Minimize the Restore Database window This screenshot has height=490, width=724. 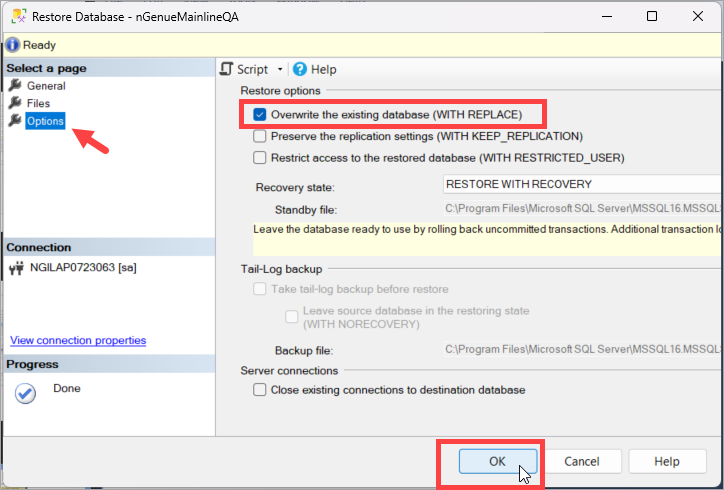tap(607, 17)
